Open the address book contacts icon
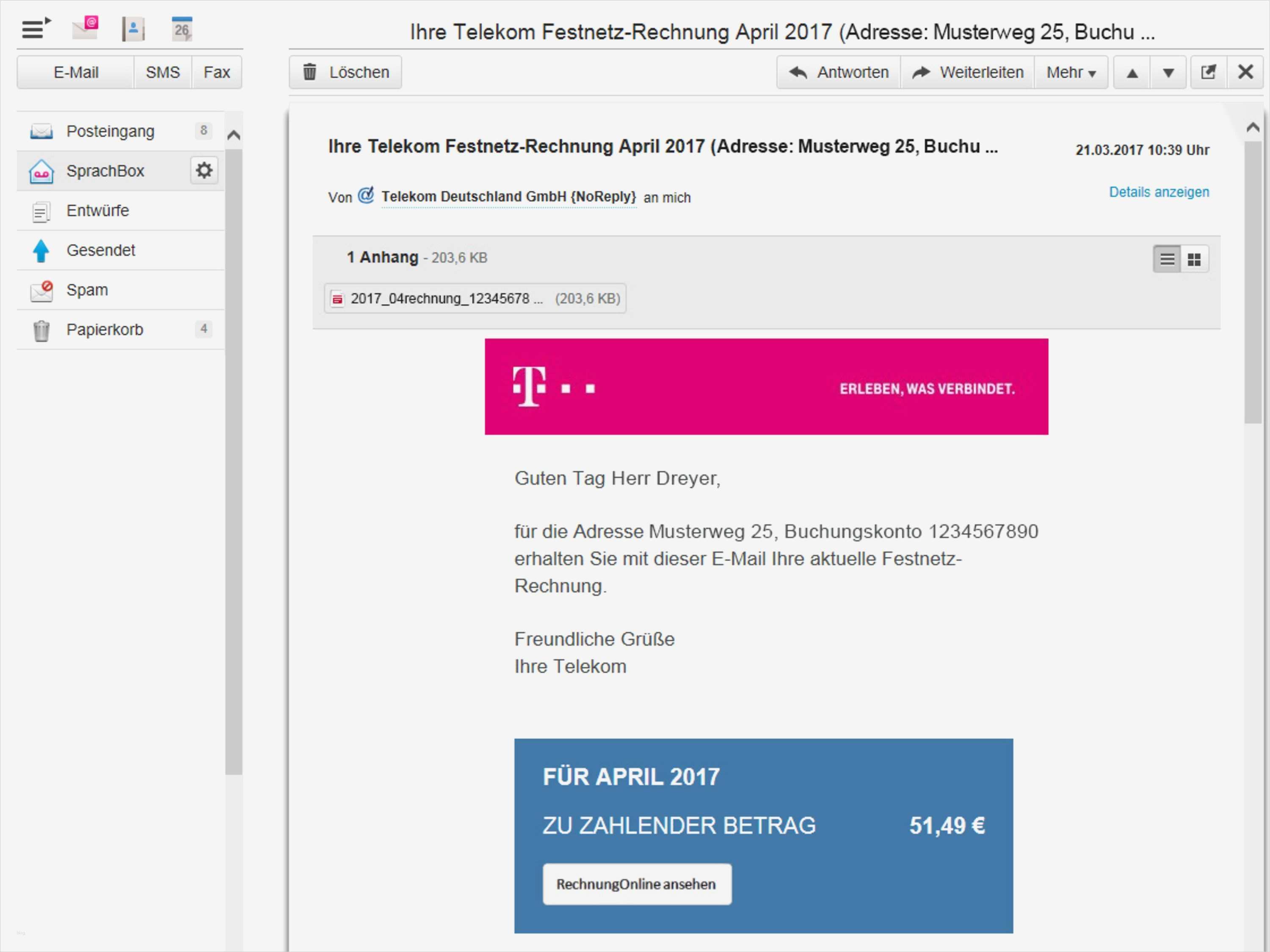 click(133, 29)
